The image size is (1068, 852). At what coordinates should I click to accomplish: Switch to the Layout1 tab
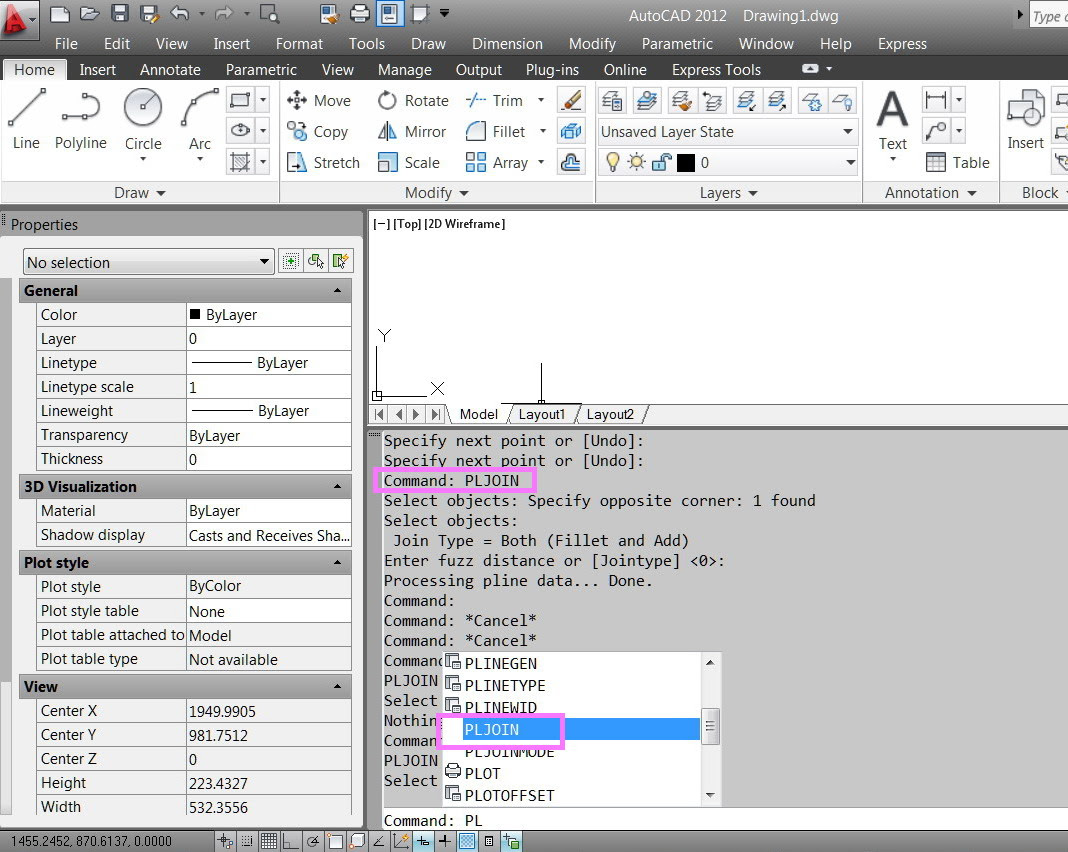pos(541,414)
